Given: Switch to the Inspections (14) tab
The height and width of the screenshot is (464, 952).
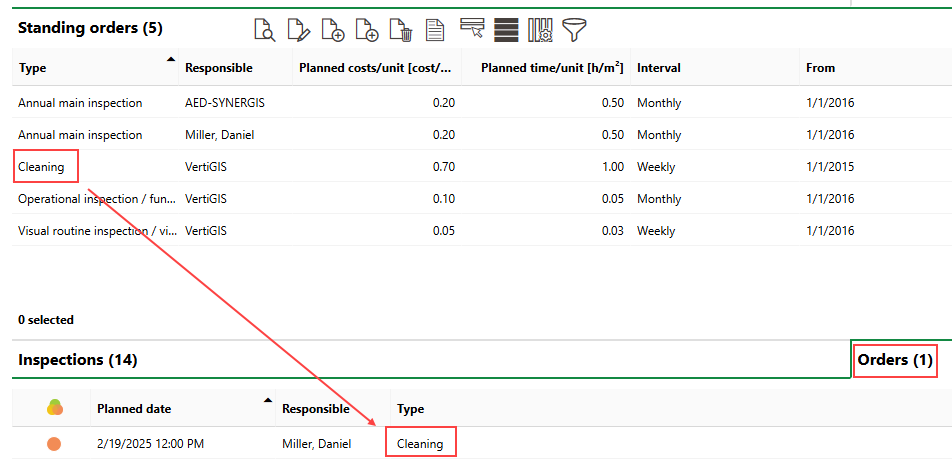Looking at the screenshot, I should [x=78, y=360].
